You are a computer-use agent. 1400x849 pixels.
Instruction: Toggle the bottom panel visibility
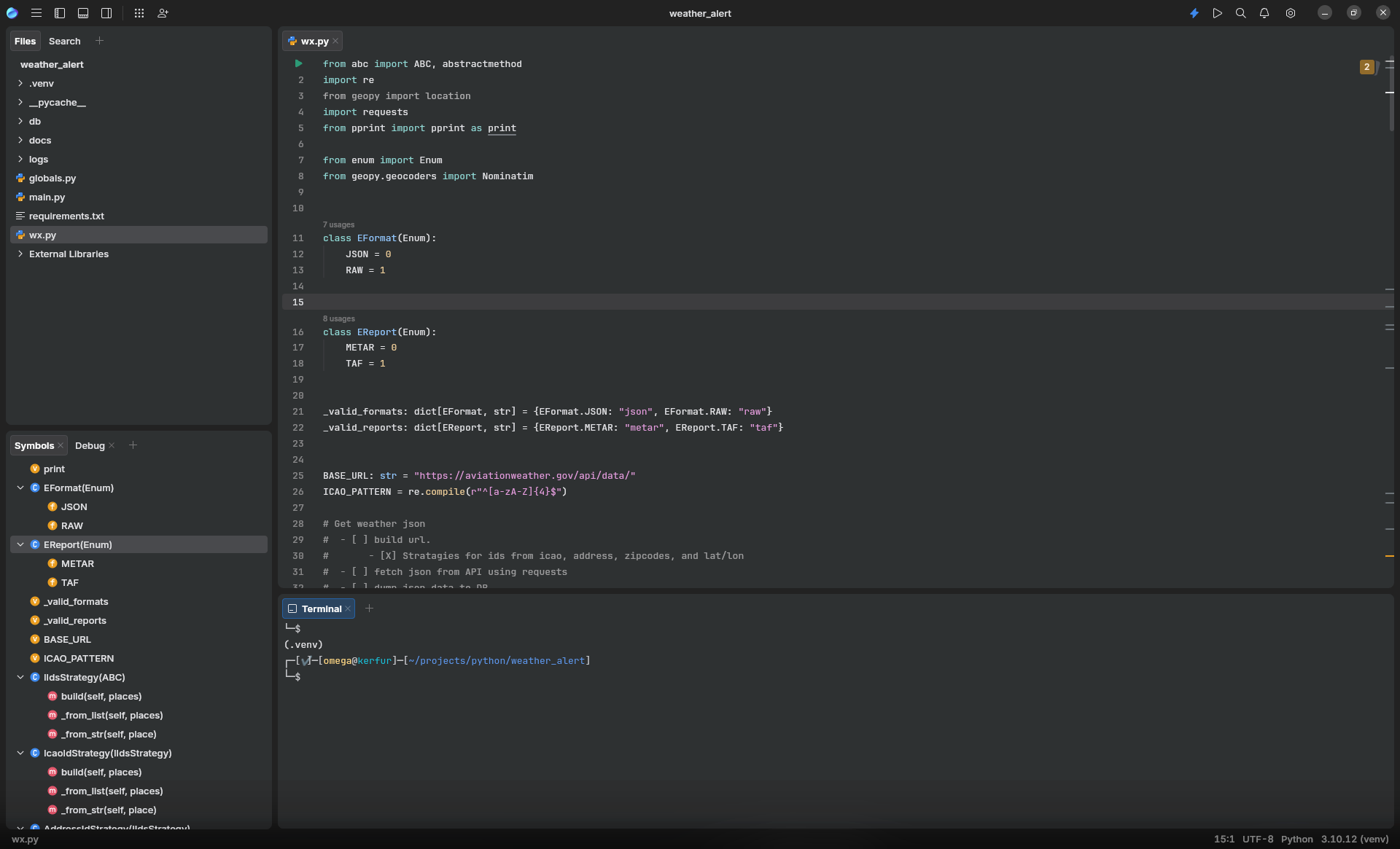point(83,13)
